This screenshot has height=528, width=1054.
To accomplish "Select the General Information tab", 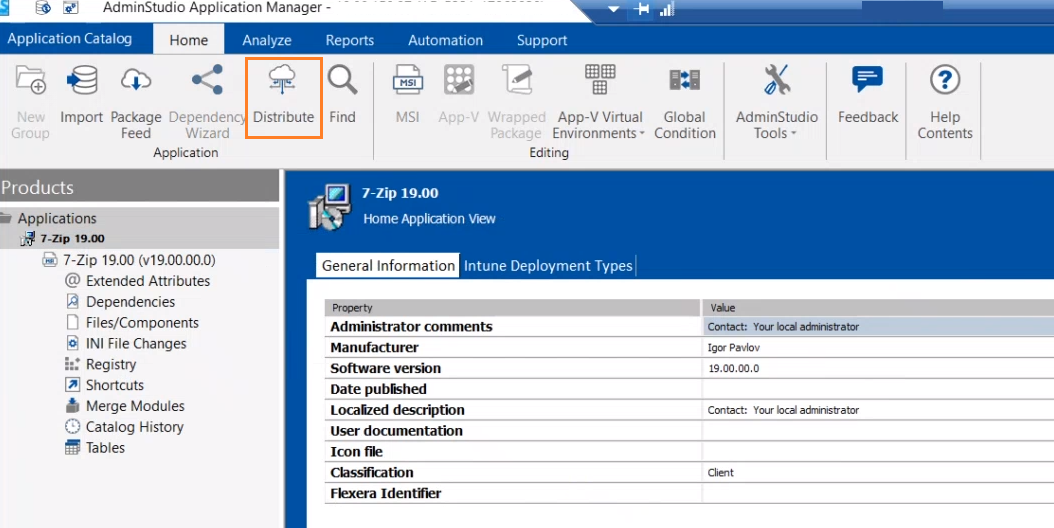I will [388, 266].
